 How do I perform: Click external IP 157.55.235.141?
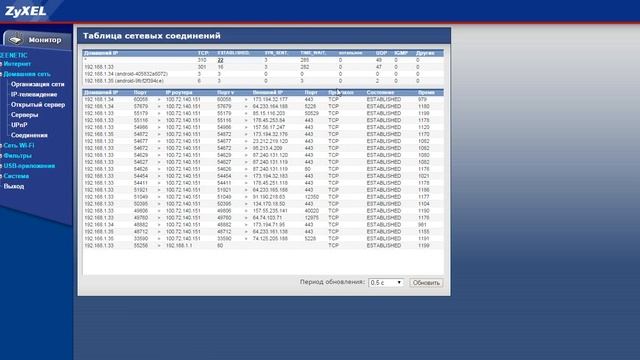[x=270, y=211]
